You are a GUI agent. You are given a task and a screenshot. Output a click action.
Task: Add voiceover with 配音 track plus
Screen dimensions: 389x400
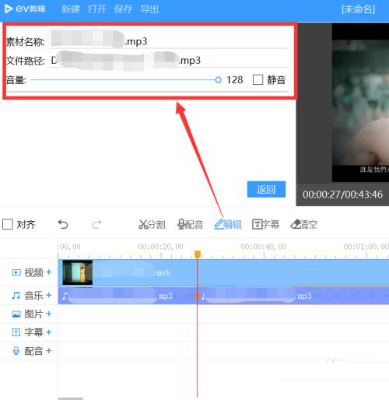(49, 351)
